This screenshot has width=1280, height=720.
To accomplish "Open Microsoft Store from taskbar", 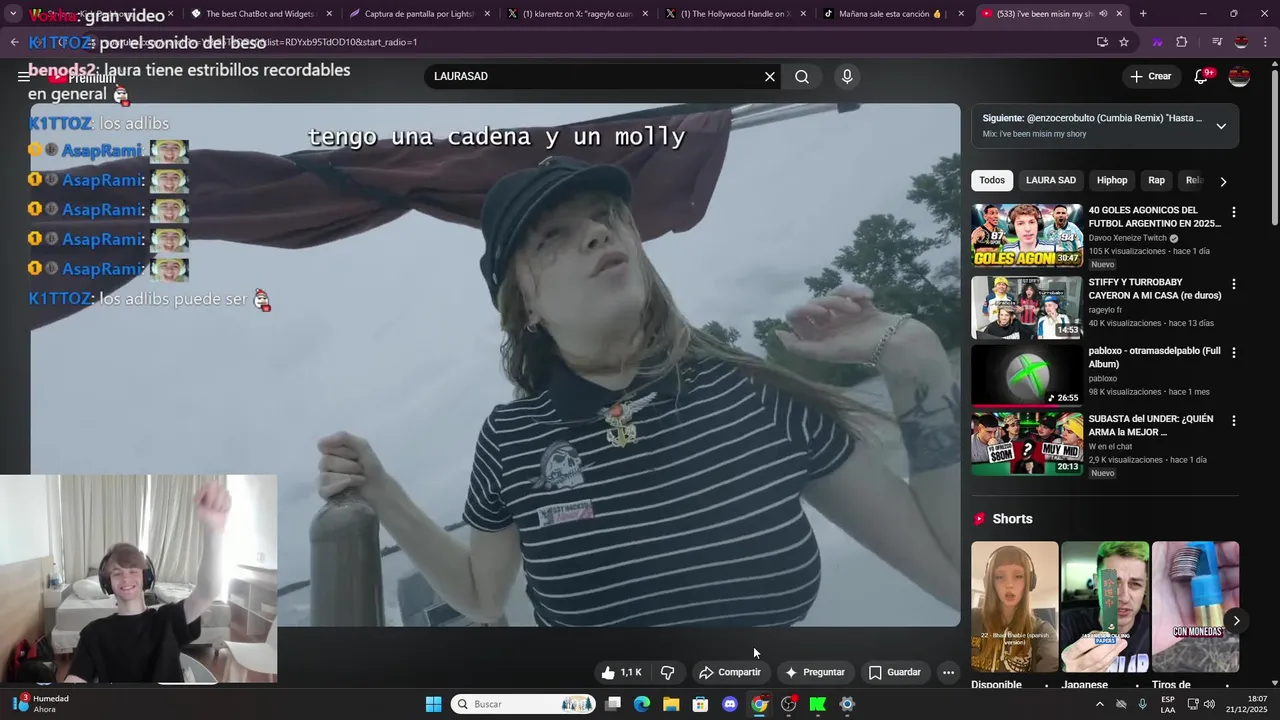I will [x=701, y=704].
